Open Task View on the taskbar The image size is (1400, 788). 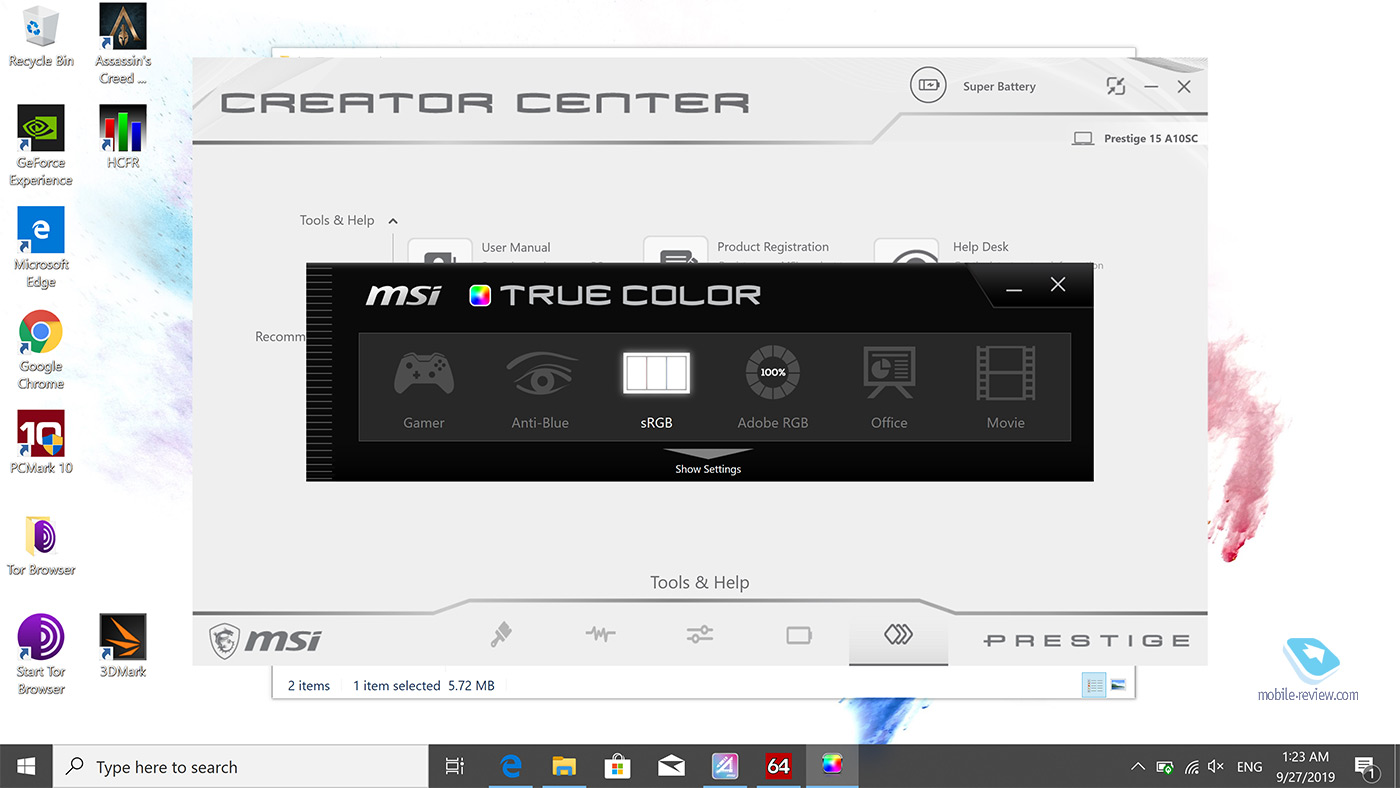point(454,767)
